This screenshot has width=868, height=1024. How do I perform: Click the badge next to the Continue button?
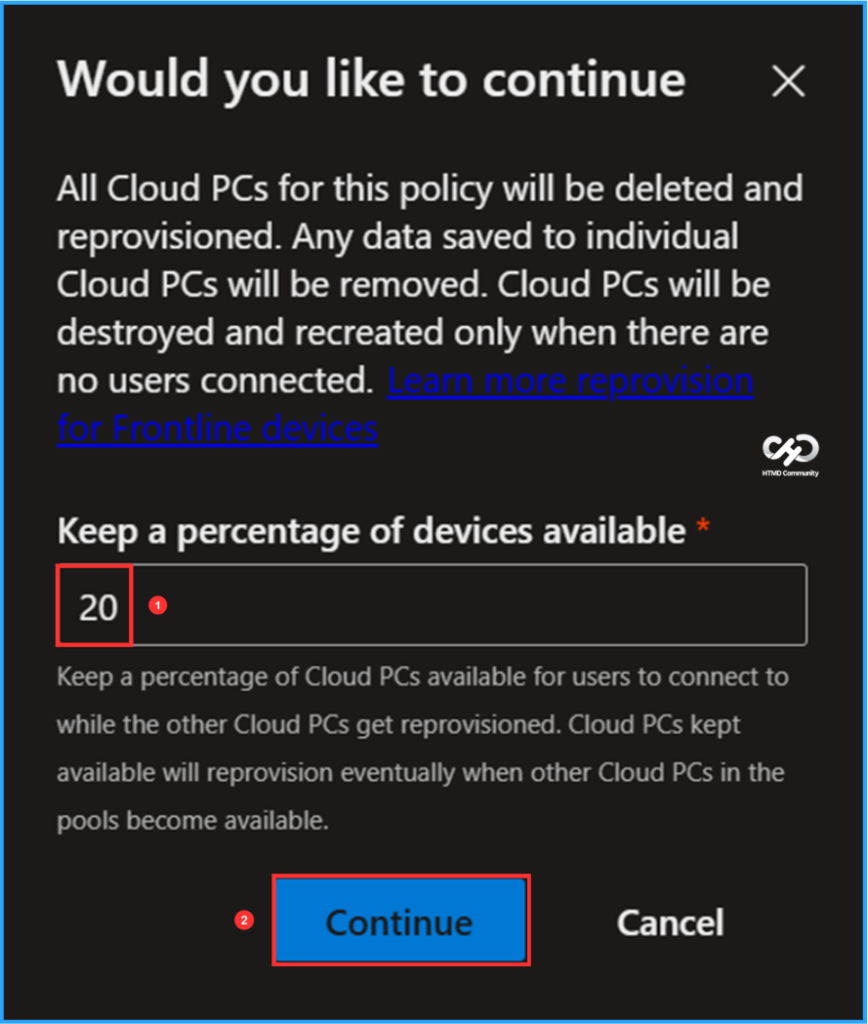(243, 922)
